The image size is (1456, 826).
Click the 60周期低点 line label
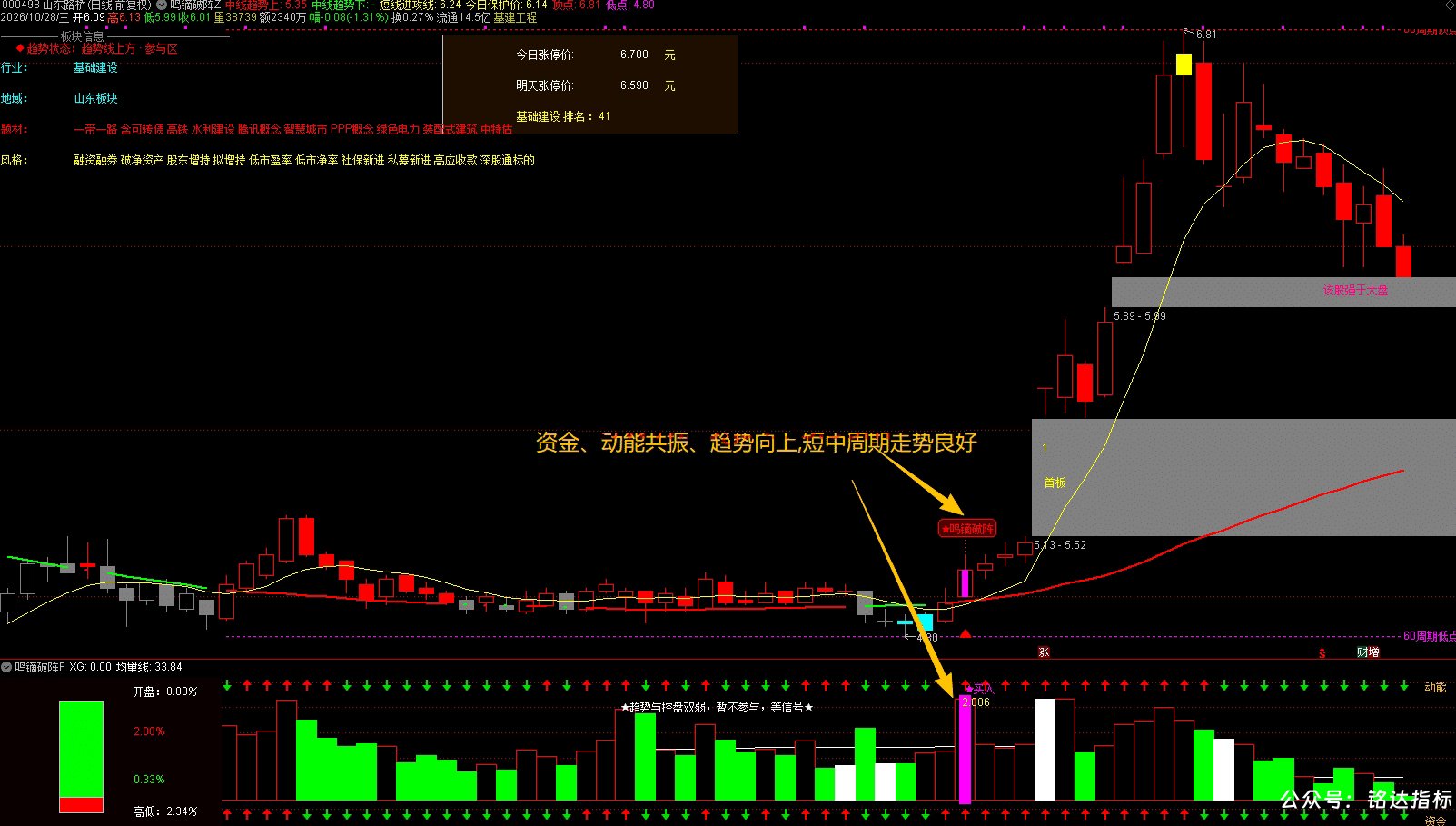(x=1430, y=636)
